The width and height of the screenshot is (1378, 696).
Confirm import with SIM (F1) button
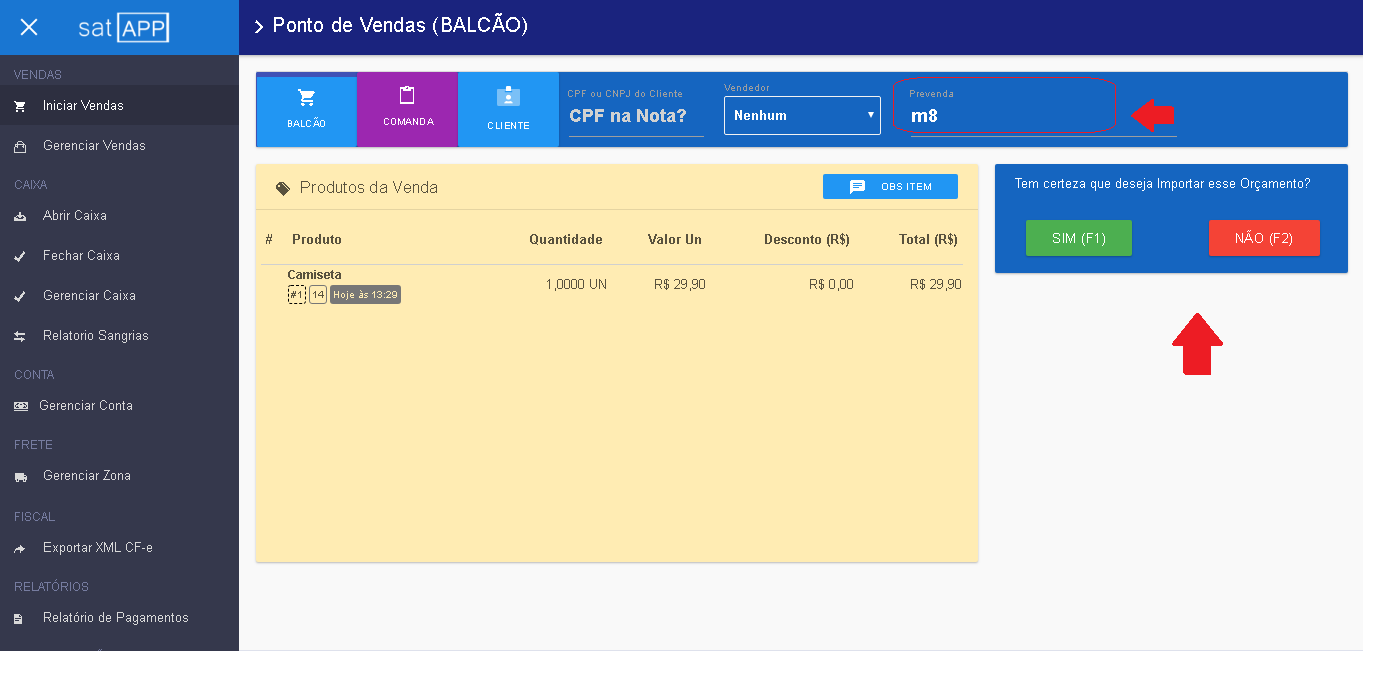[x=1078, y=238]
